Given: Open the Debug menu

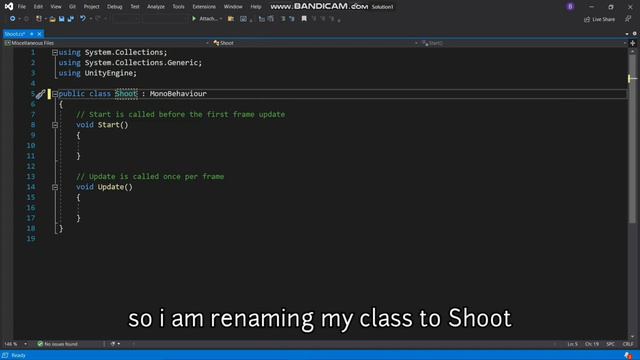Looking at the screenshot, I should click(115, 7).
